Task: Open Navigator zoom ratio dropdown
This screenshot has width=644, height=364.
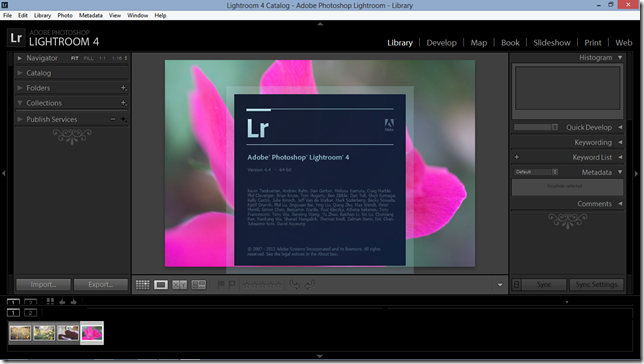Action: (126, 58)
